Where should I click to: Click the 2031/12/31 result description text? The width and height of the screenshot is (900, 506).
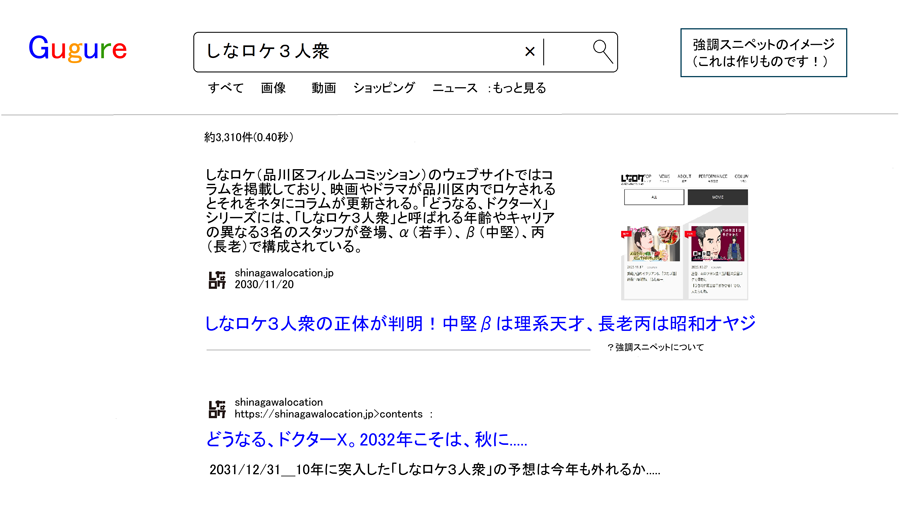coord(435,469)
